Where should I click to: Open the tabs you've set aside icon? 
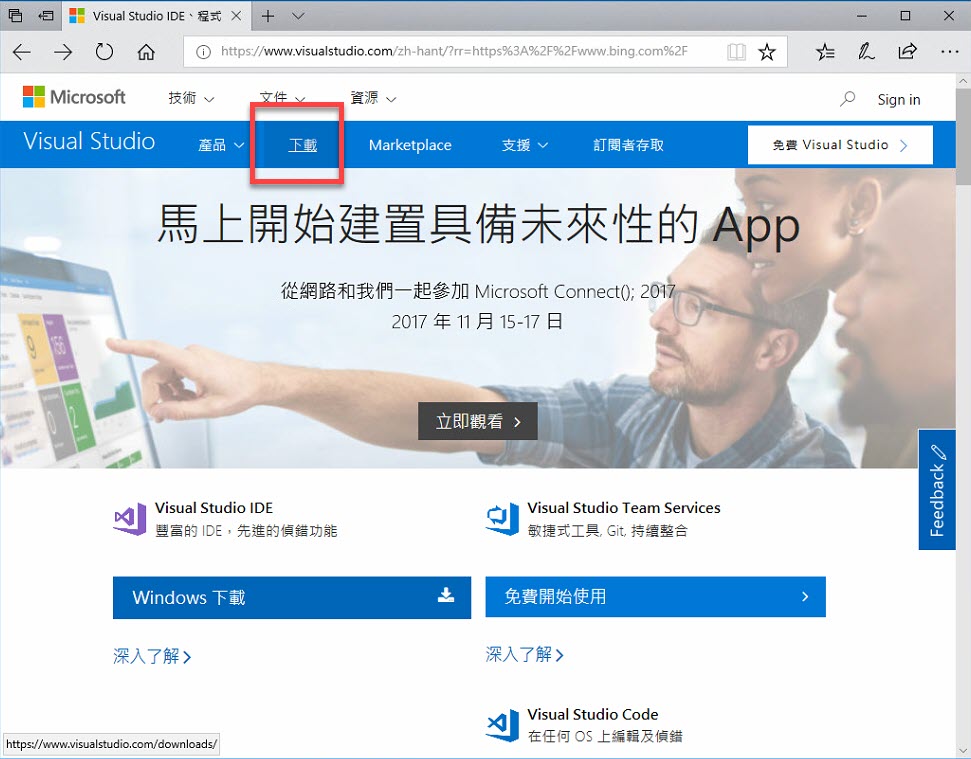(15, 15)
